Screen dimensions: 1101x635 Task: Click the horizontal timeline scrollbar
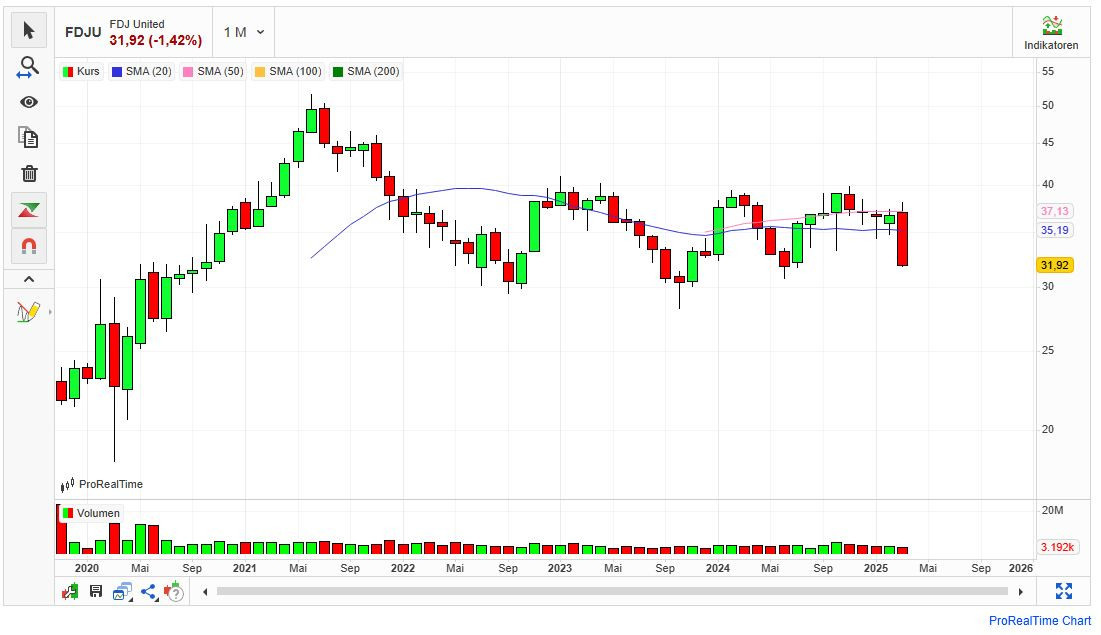[612, 591]
